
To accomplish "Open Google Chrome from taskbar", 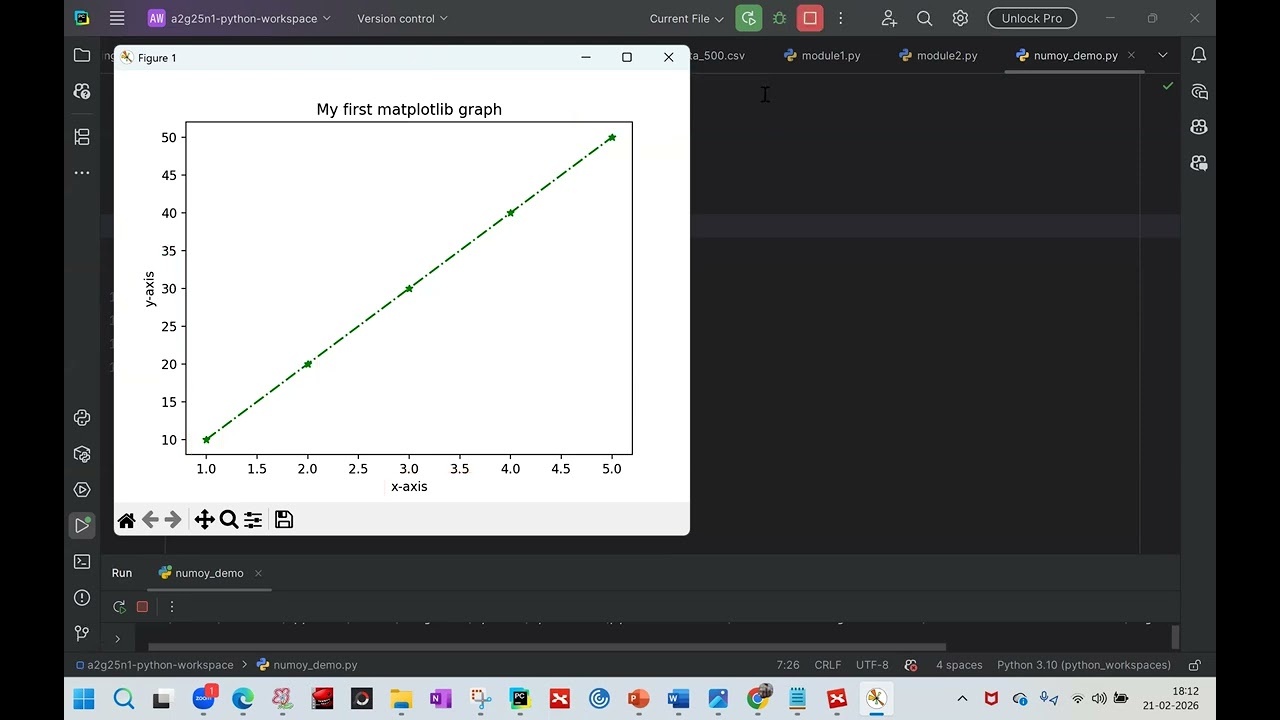I will [758, 699].
